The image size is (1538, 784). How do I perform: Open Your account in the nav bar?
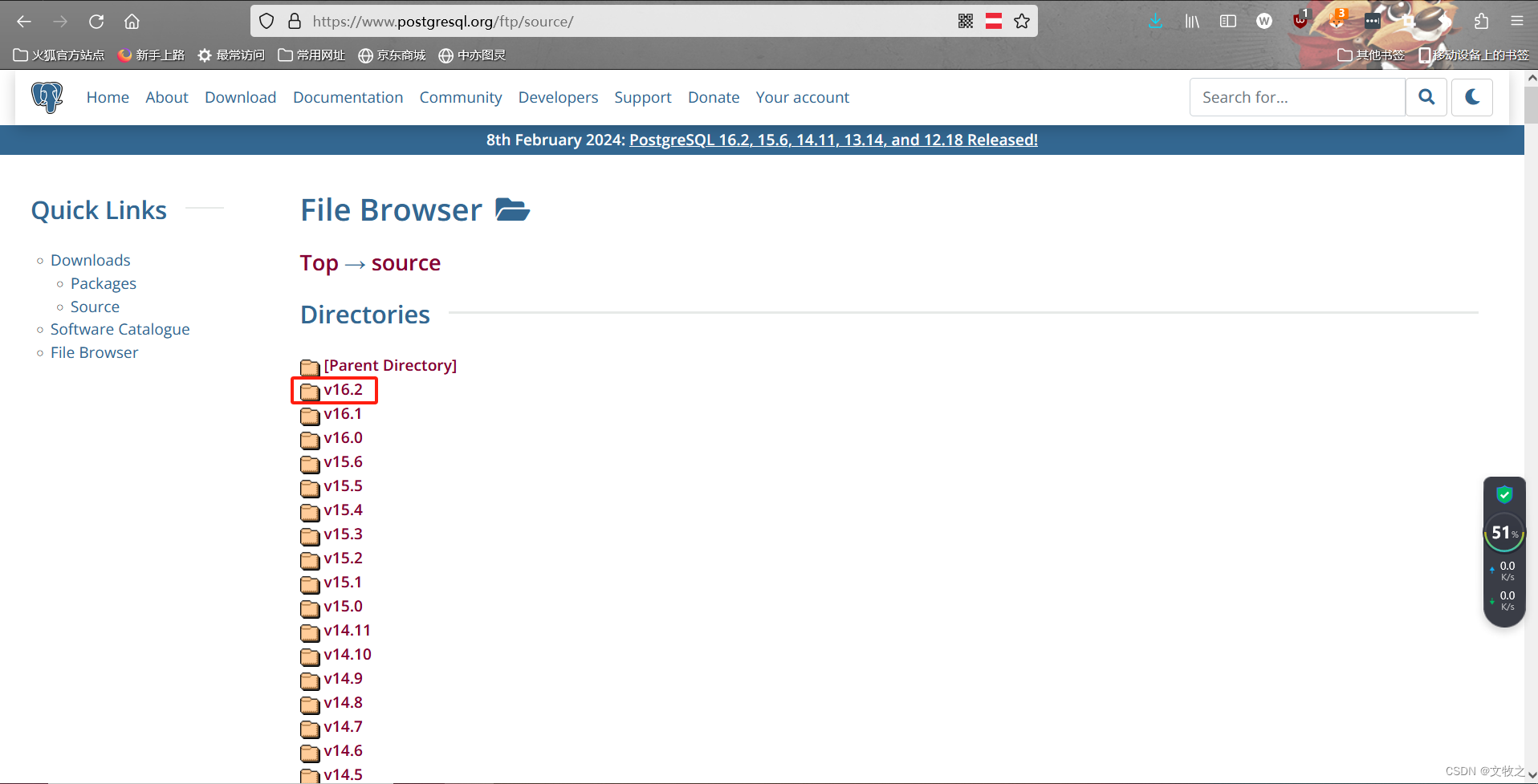802,97
